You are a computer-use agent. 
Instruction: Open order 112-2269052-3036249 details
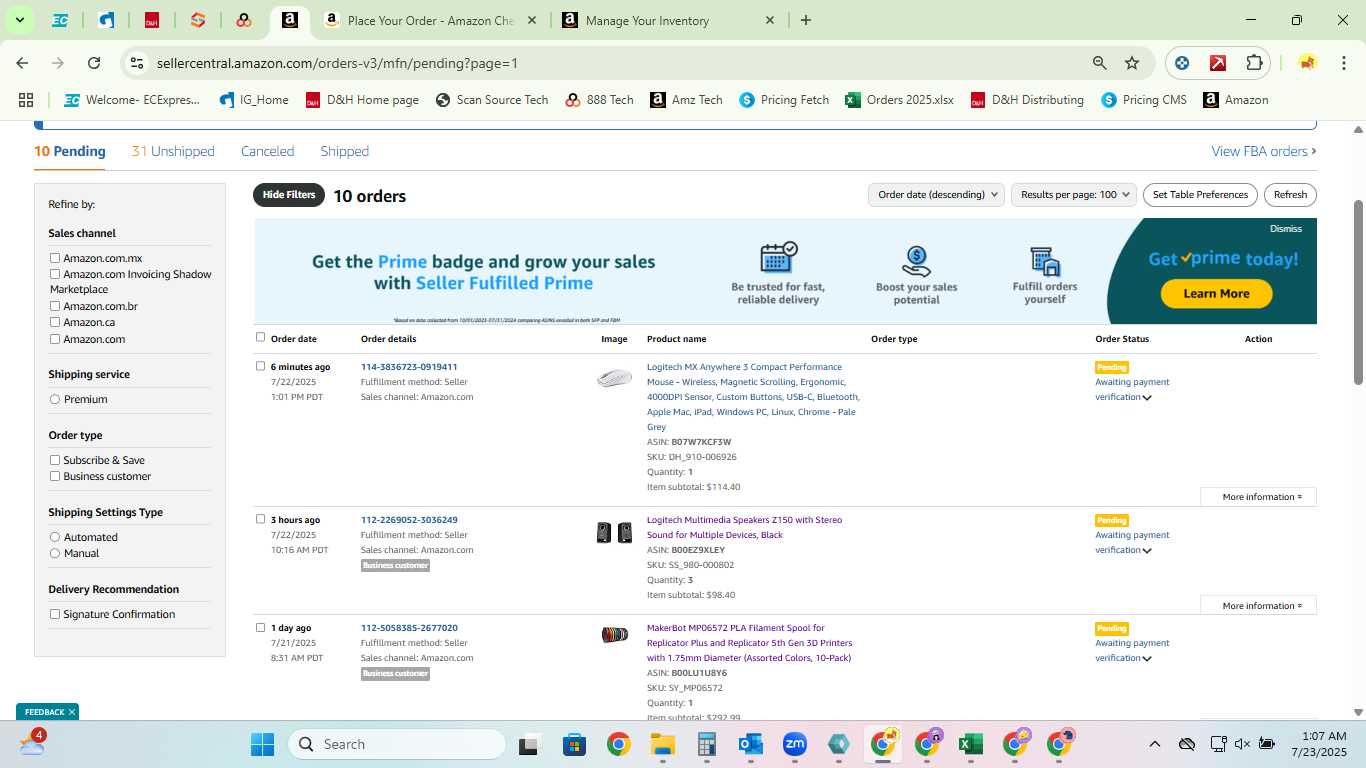(x=409, y=520)
